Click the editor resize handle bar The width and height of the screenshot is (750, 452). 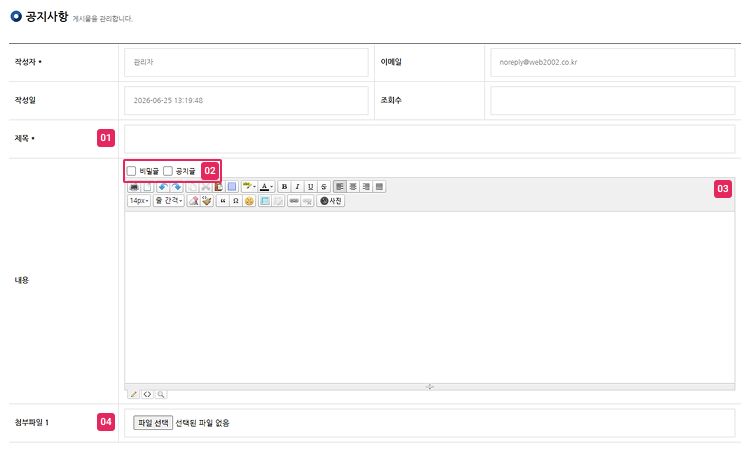430,386
